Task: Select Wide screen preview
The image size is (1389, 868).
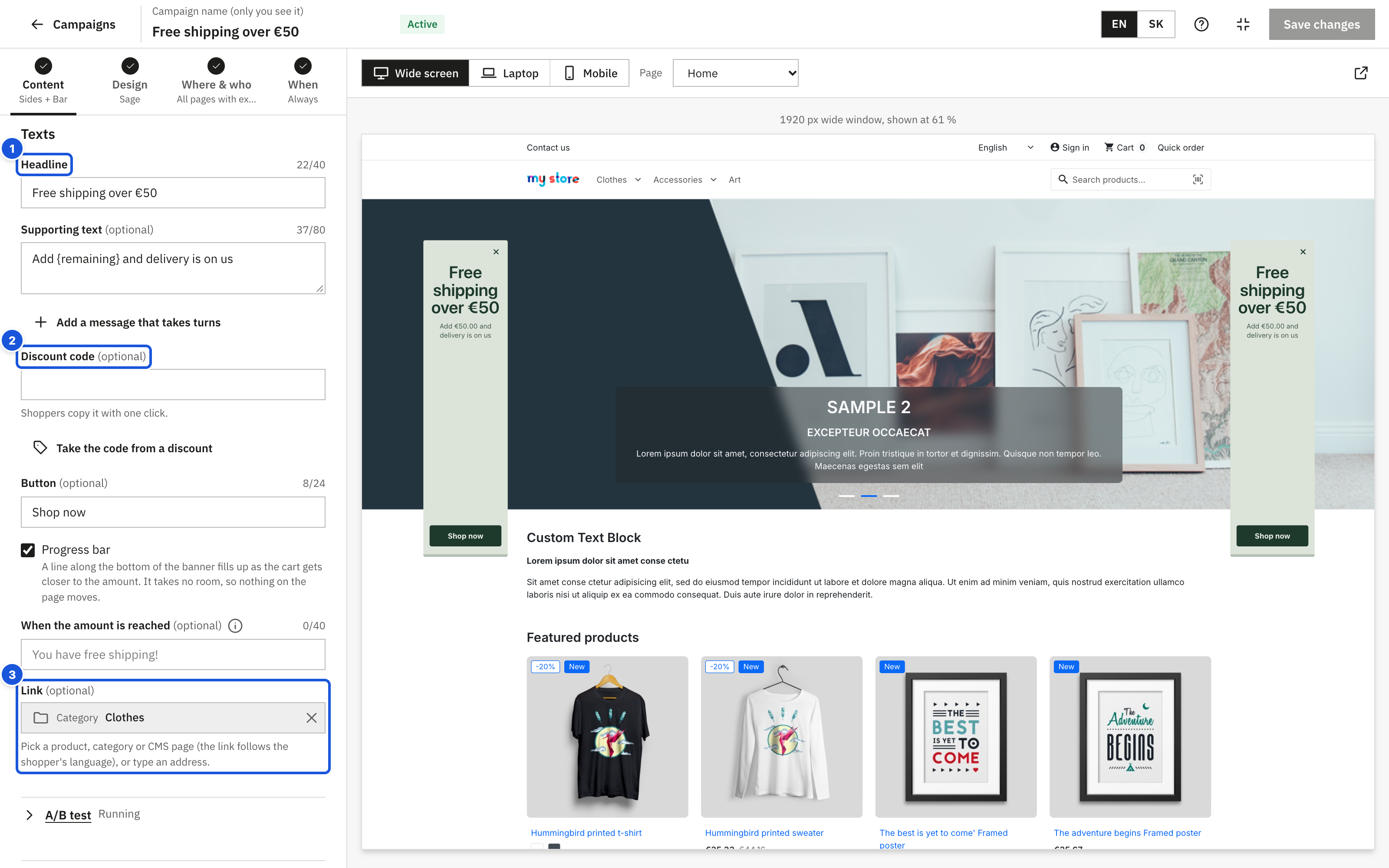Action: [415, 73]
